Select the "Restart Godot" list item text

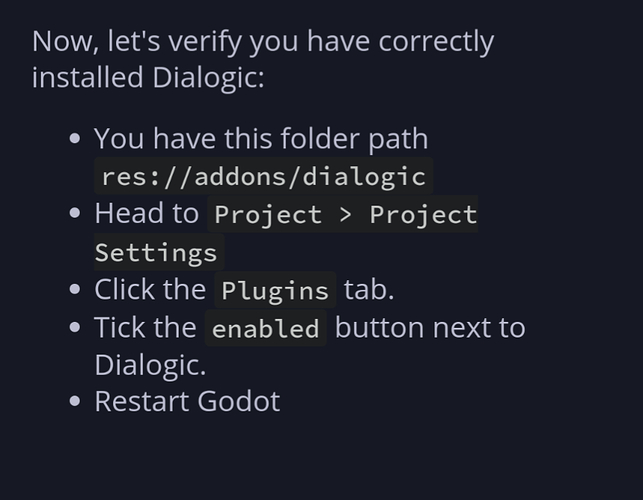187,402
